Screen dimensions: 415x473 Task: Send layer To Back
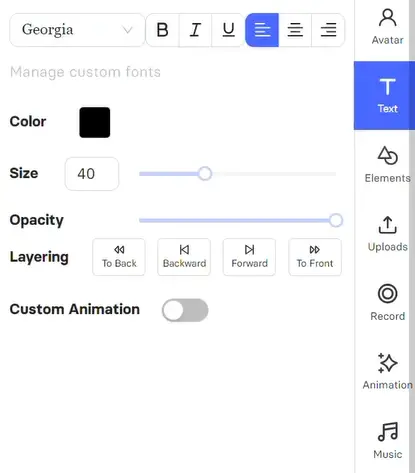pos(119,257)
